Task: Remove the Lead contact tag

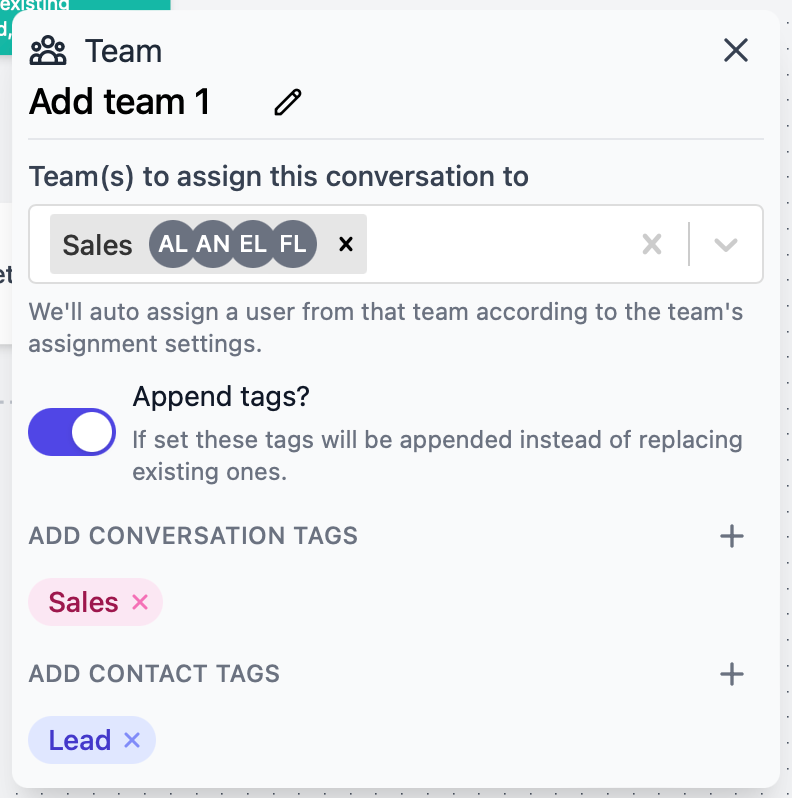Action: point(132,740)
